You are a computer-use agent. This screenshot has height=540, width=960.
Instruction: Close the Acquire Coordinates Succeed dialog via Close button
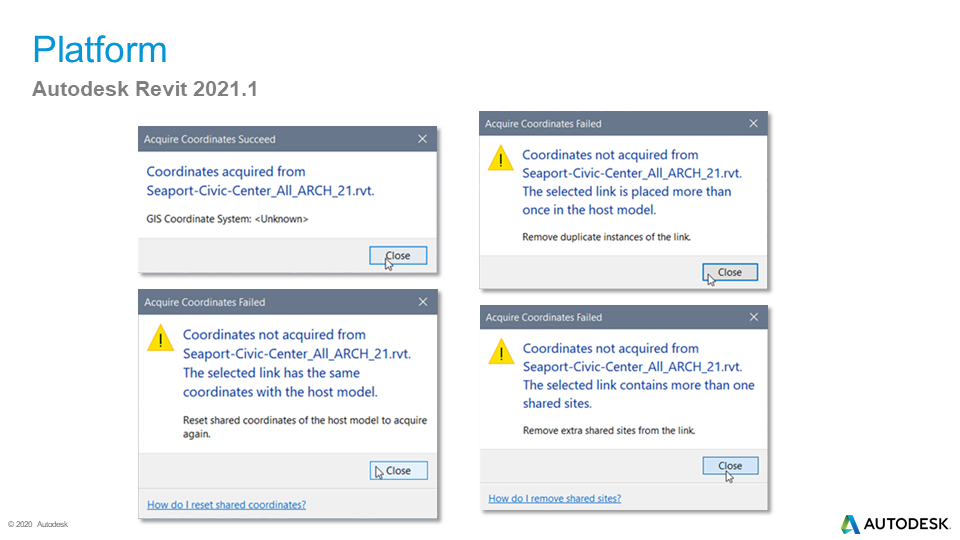click(398, 255)
